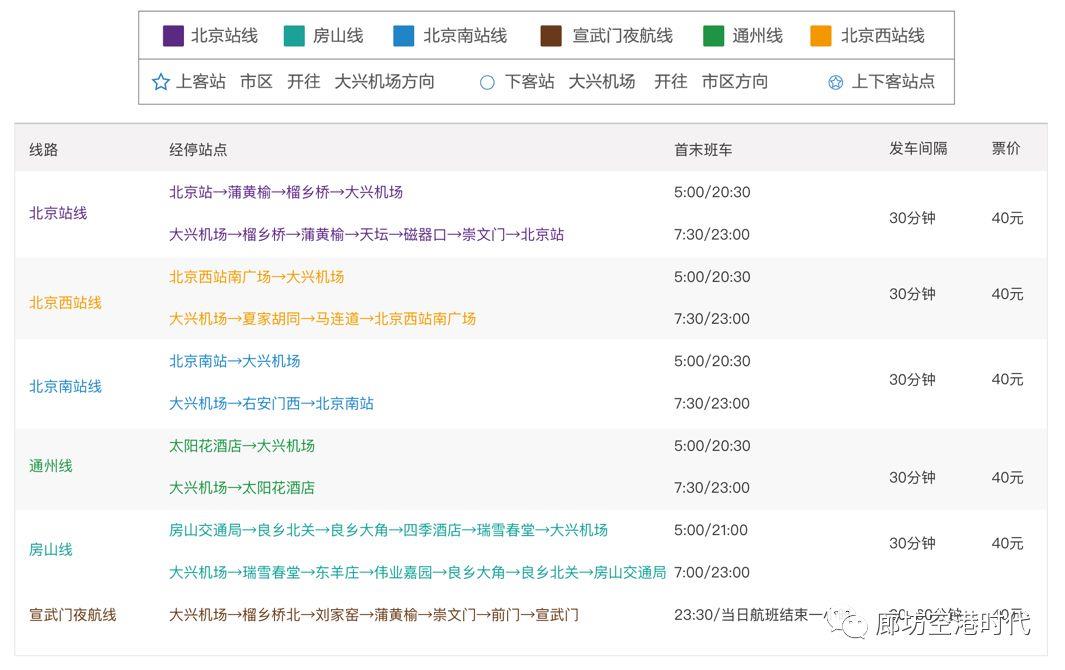Click the circle 下客站 legend icon
1065x670 pixels.
tap(487, 82)
